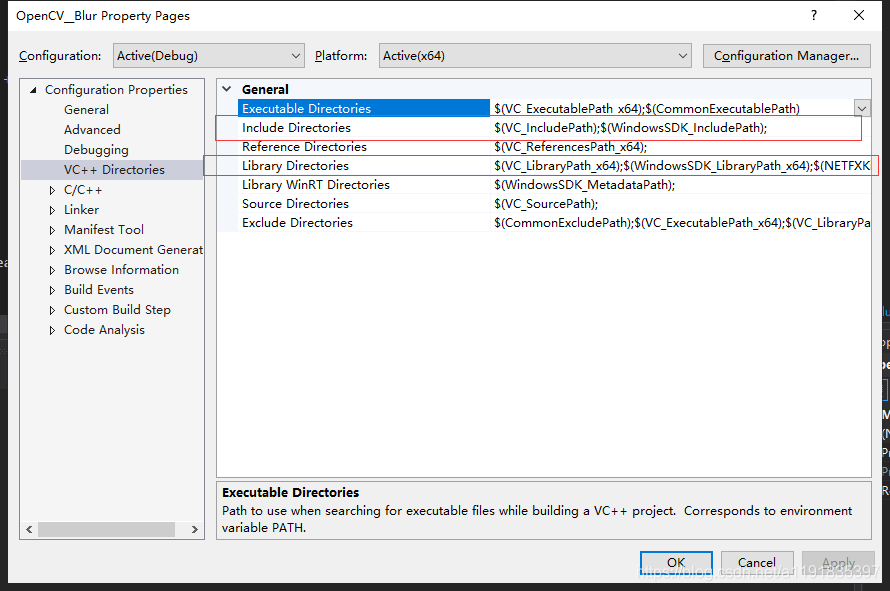Click the OK button
This screenshot has width=890, height=591.
(676, 563)
